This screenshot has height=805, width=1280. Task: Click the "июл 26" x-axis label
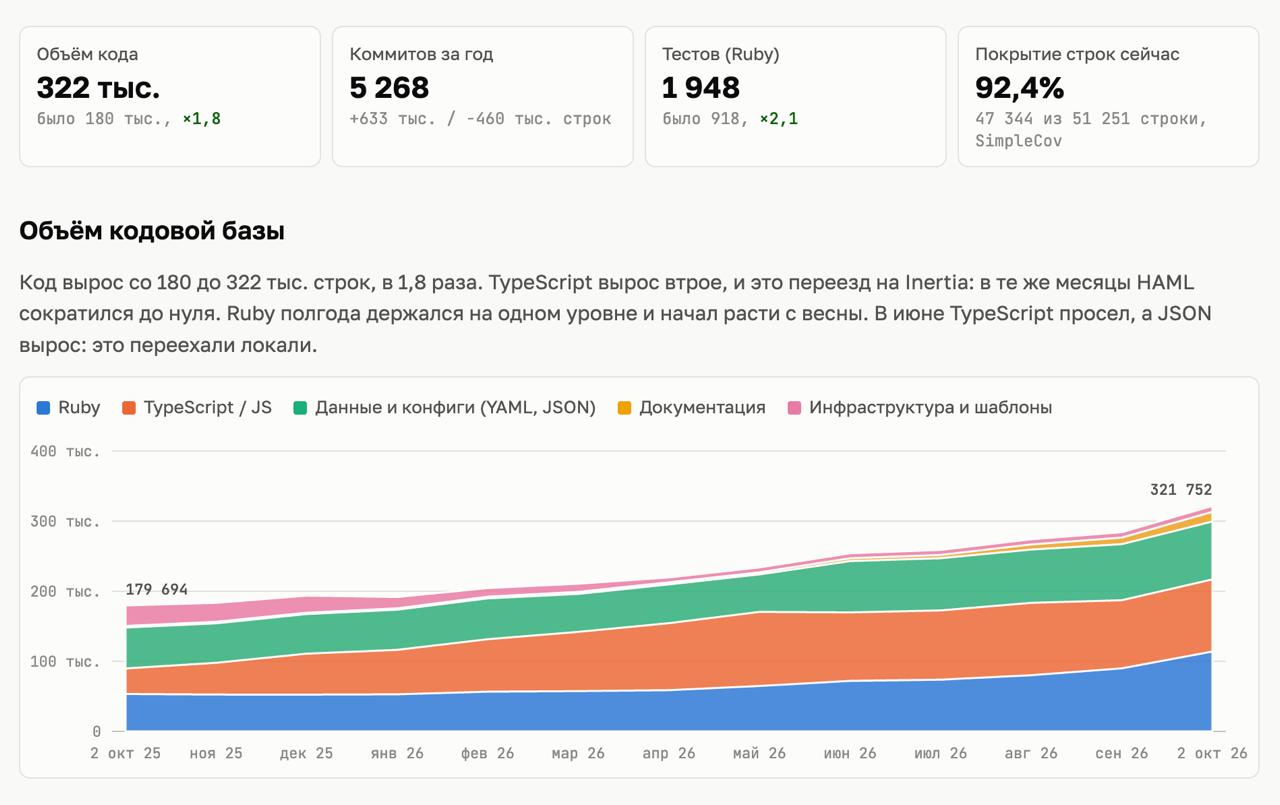(x=940, y=753)
